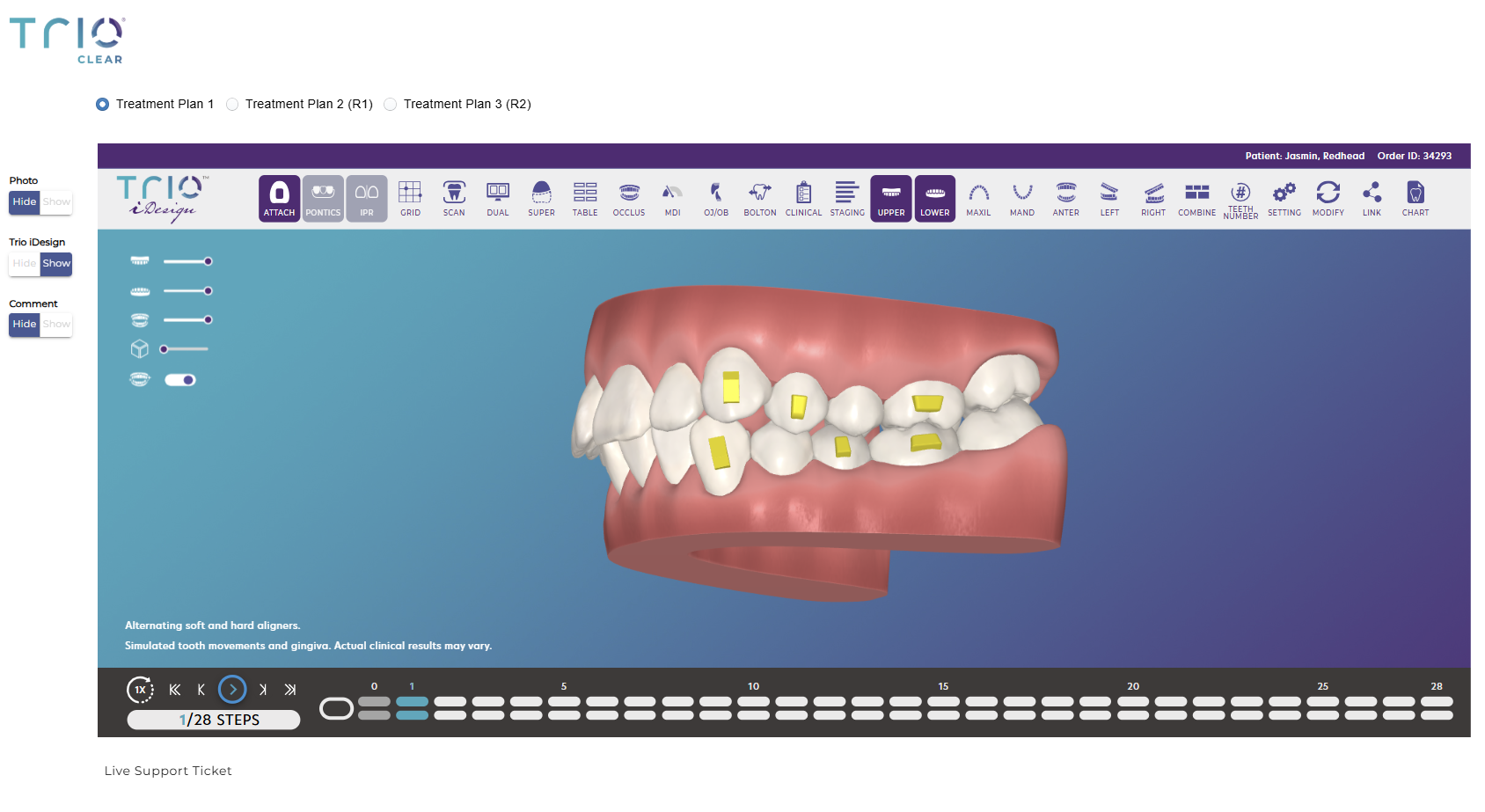The height and width of the screenshot is (812, 1485).
Task: Open the SETTING gears icon
Action: point(1284,198)
